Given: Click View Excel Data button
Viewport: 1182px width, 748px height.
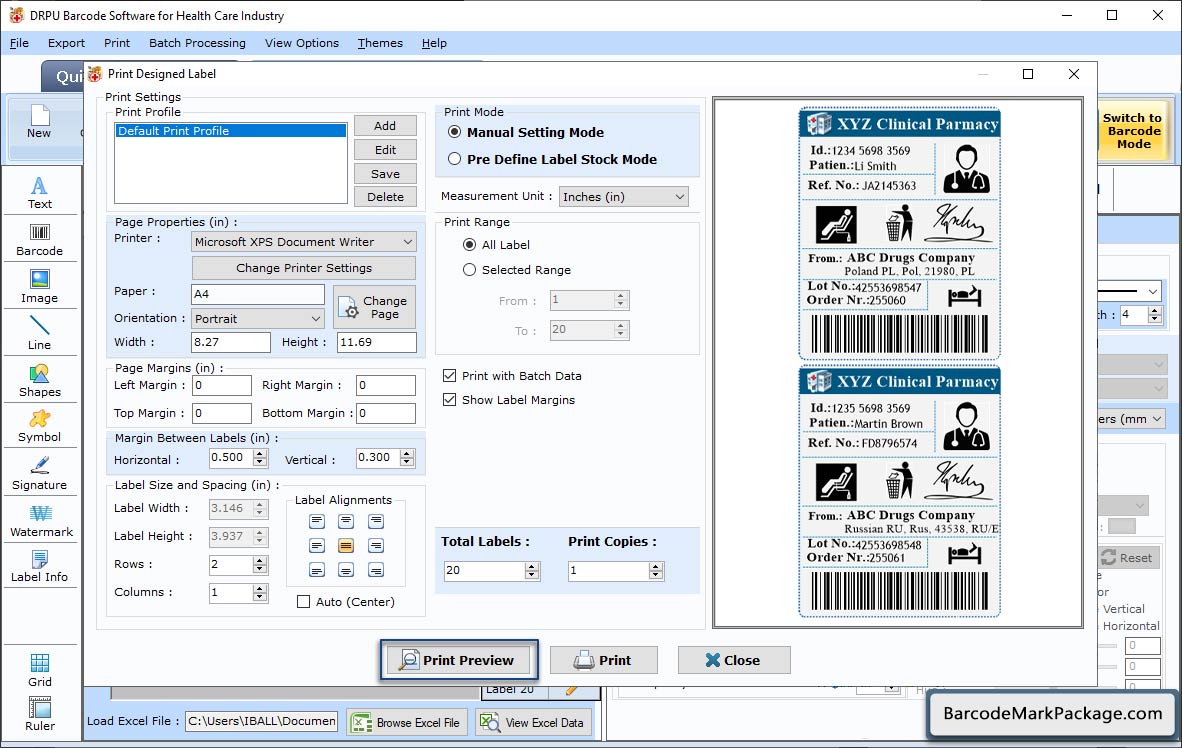Looking at the screenshot, I should (533, 722).
